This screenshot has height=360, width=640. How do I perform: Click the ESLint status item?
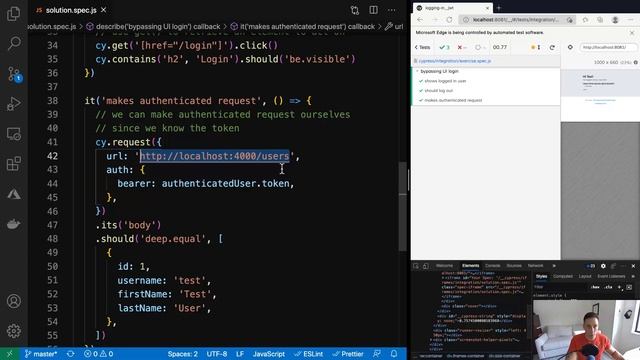click(x=309, y=354)
